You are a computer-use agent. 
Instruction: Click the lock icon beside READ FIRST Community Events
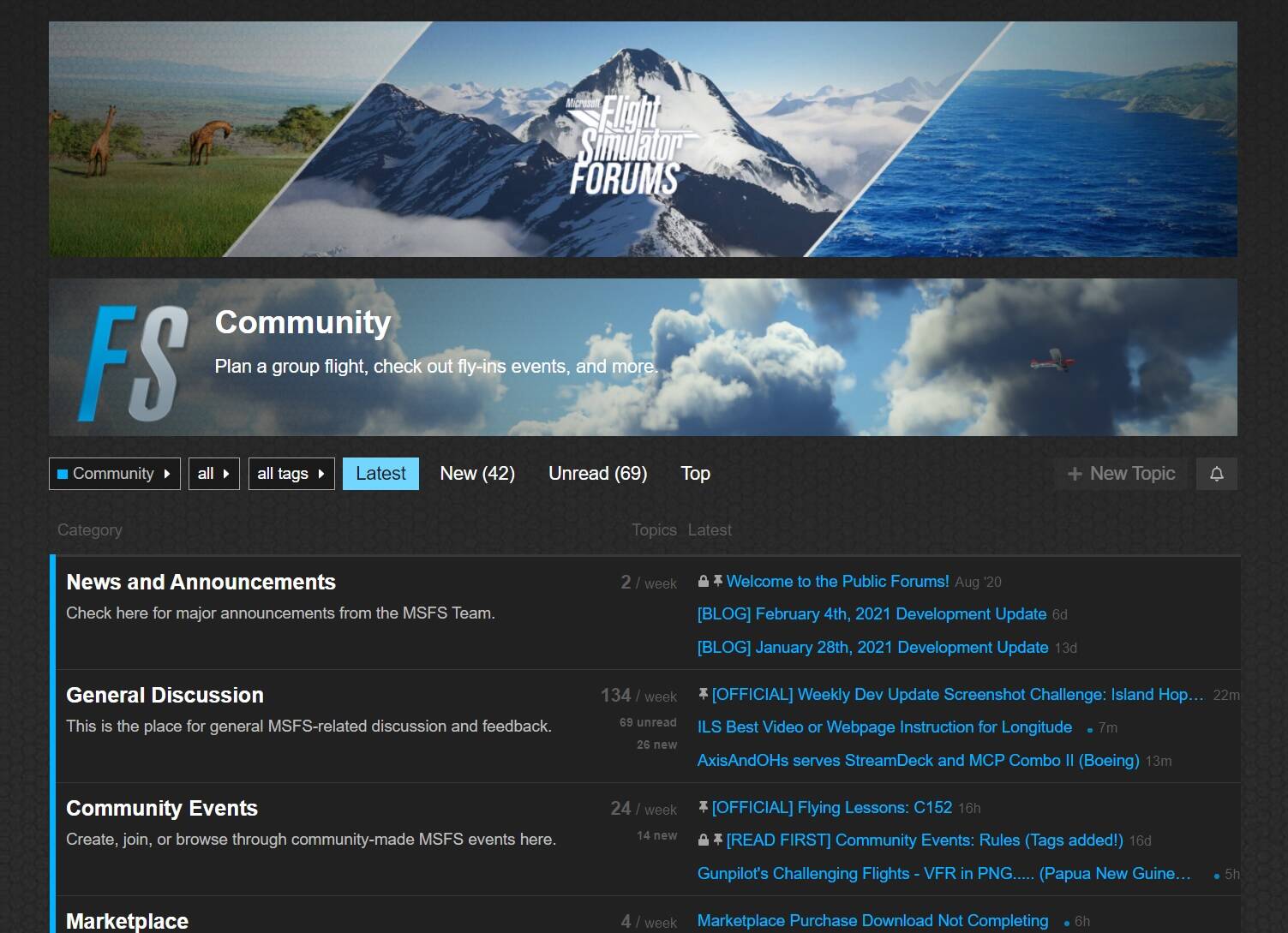(x=704, y=840)
